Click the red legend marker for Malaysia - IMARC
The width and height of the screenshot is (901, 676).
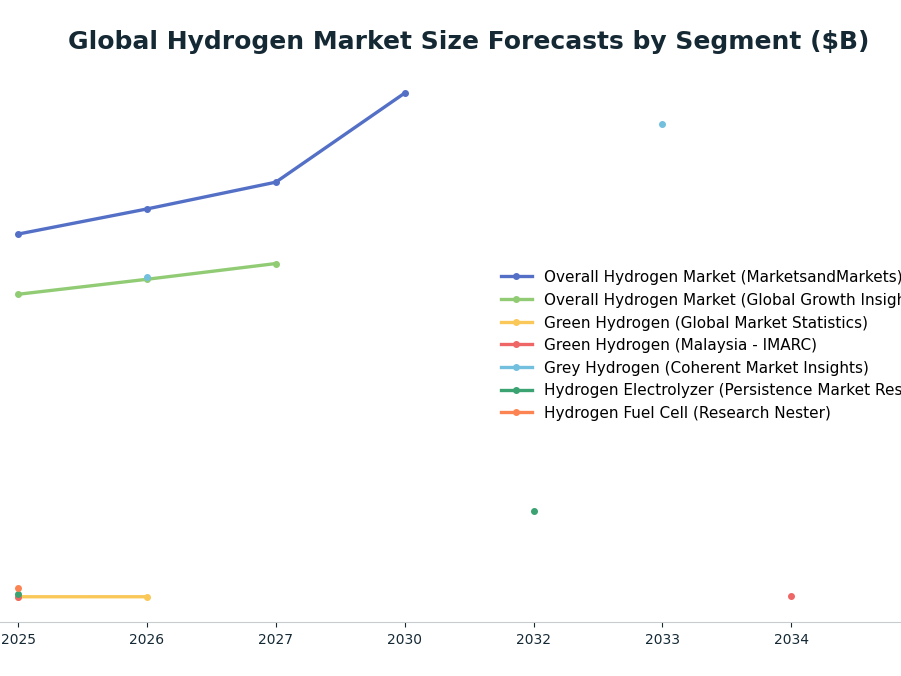tap(517, 345)
